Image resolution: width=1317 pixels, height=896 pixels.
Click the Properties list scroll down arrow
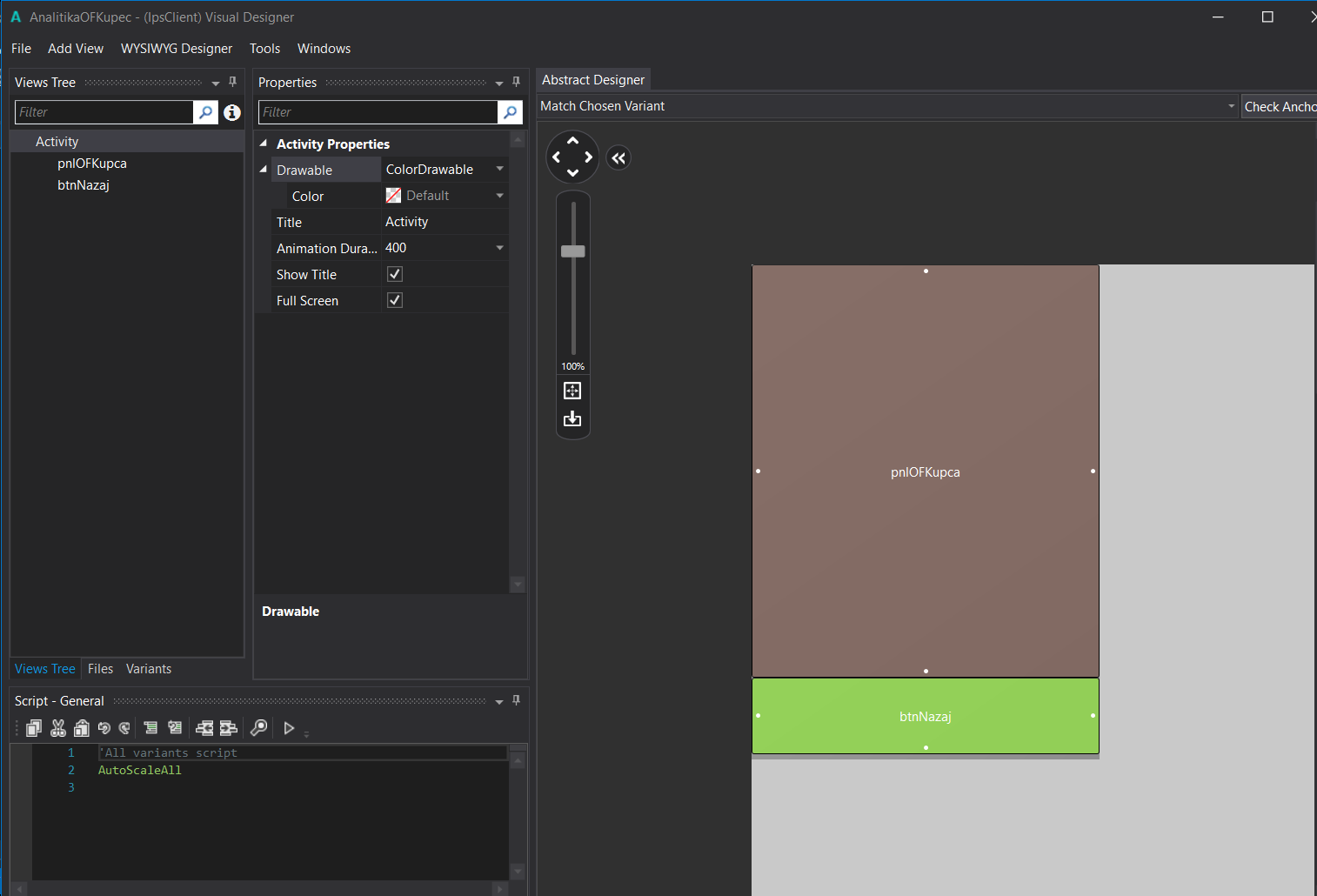[518, 585]
